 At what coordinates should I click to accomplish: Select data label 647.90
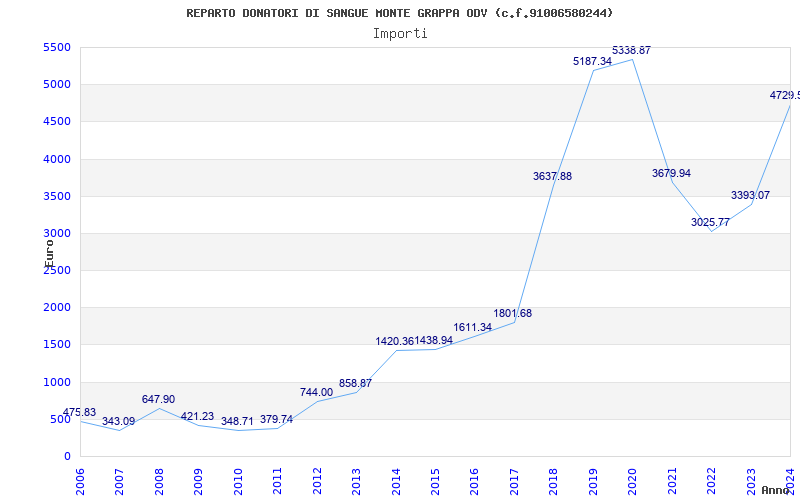[x=158, y=399]
